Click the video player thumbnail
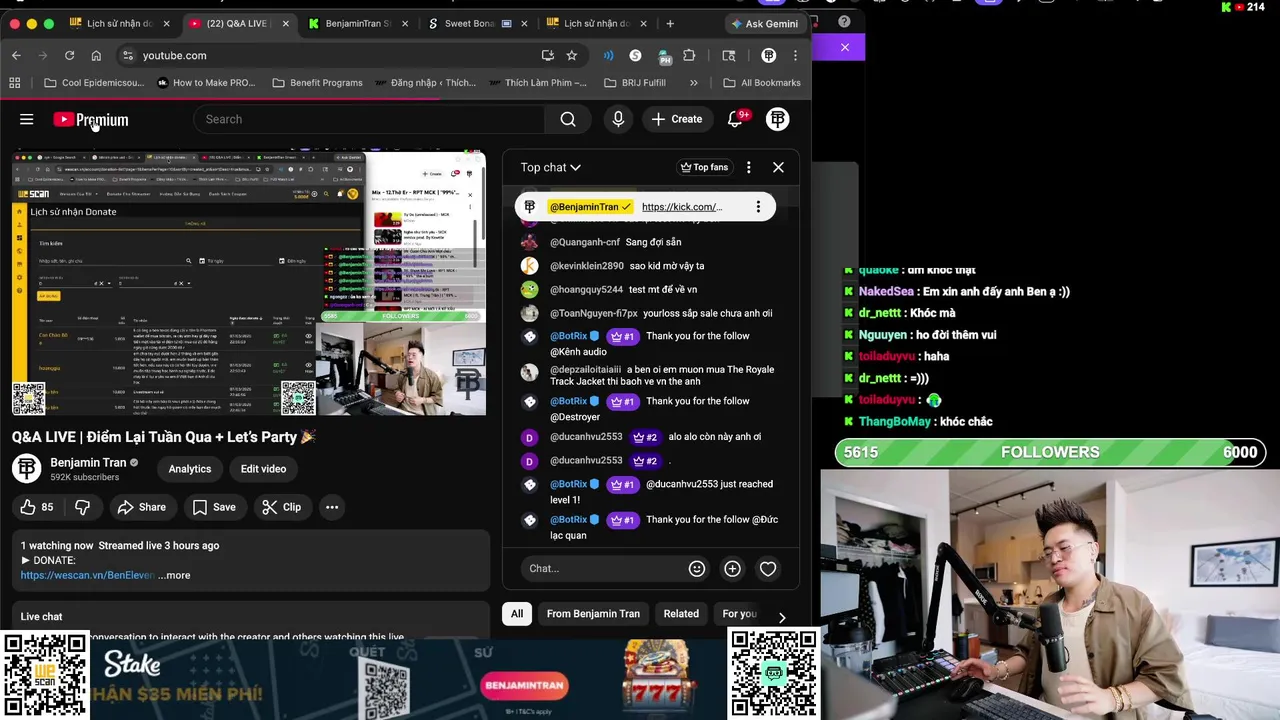The height and width of the screenshot is (720, 1280). [x=249, y=283]
